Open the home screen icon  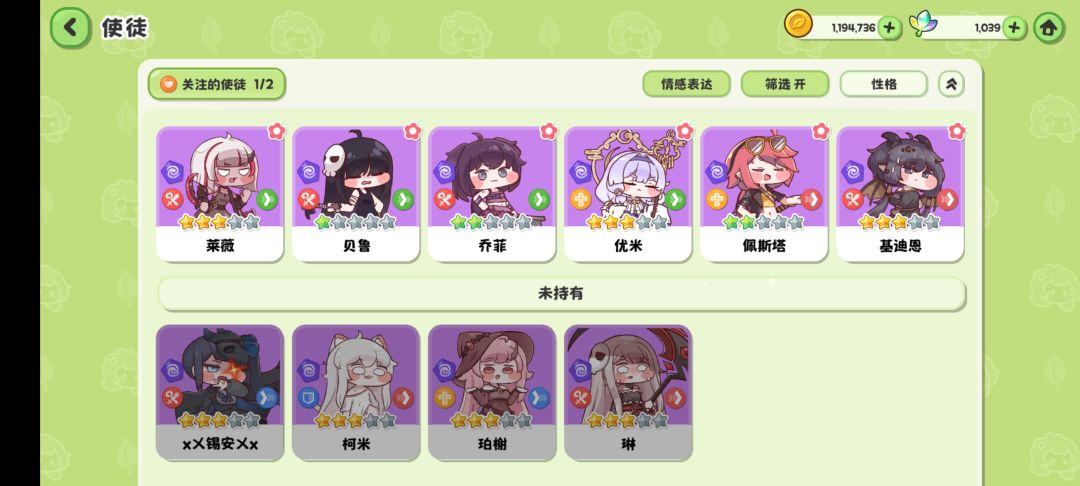coord(1048,28)
